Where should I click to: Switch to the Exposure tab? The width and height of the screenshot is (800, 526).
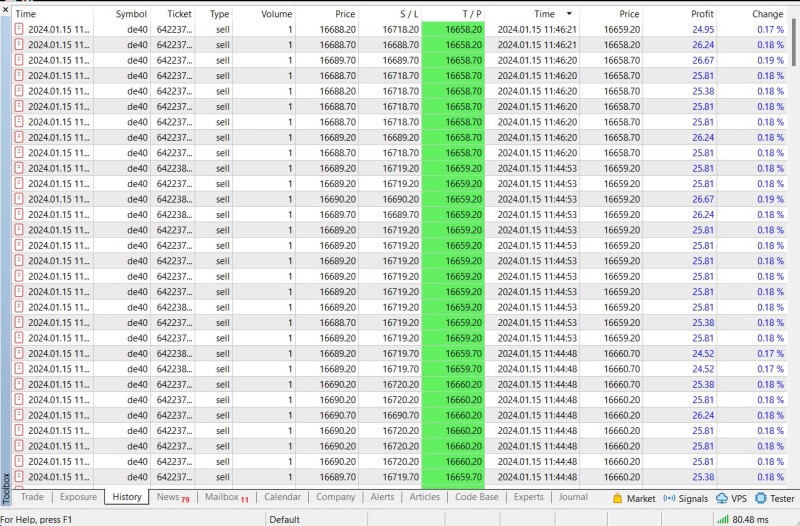click(78, 497)
